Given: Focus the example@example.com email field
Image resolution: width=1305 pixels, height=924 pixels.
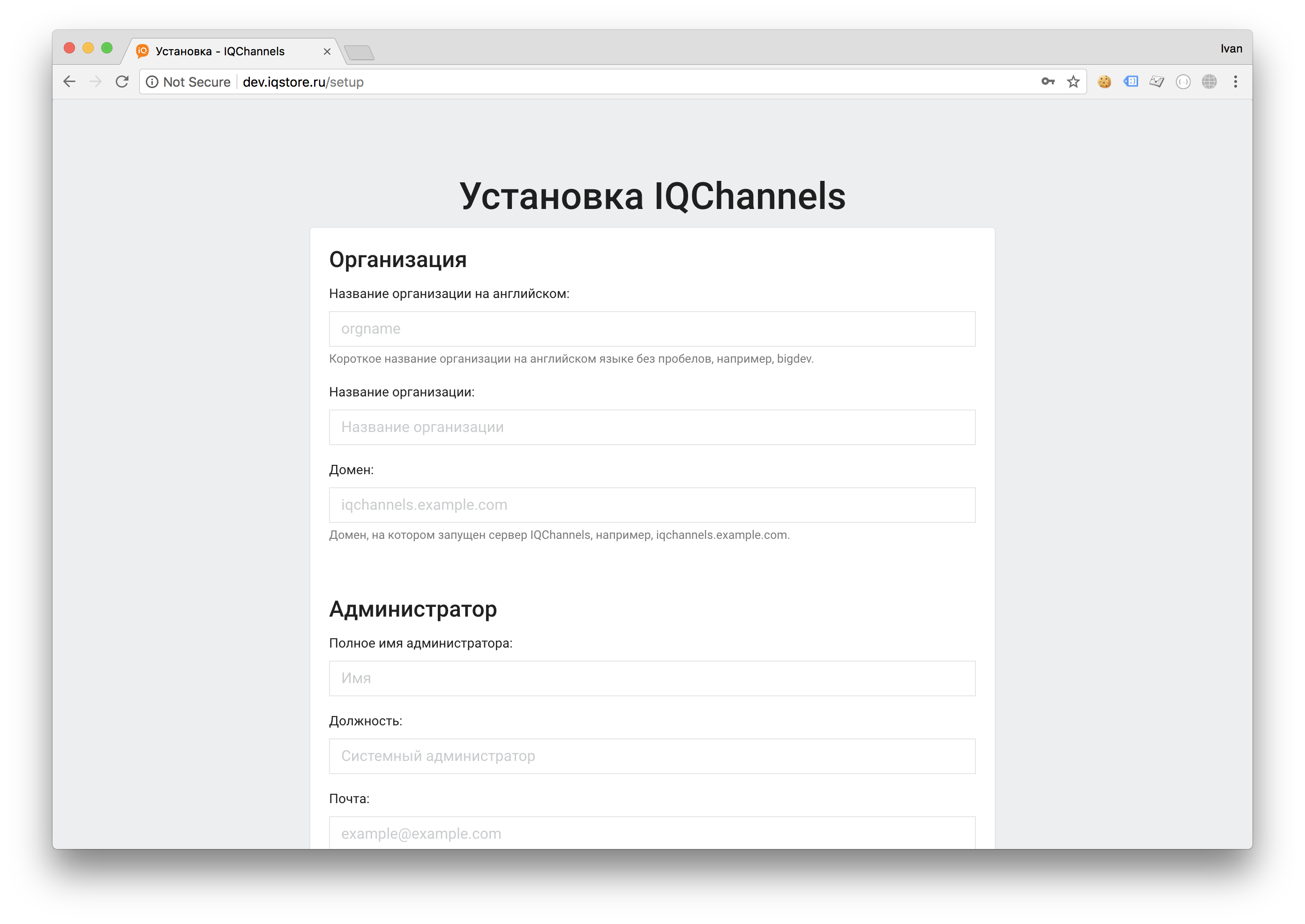Looking at the screenshot, I should (x=652, y=833).
